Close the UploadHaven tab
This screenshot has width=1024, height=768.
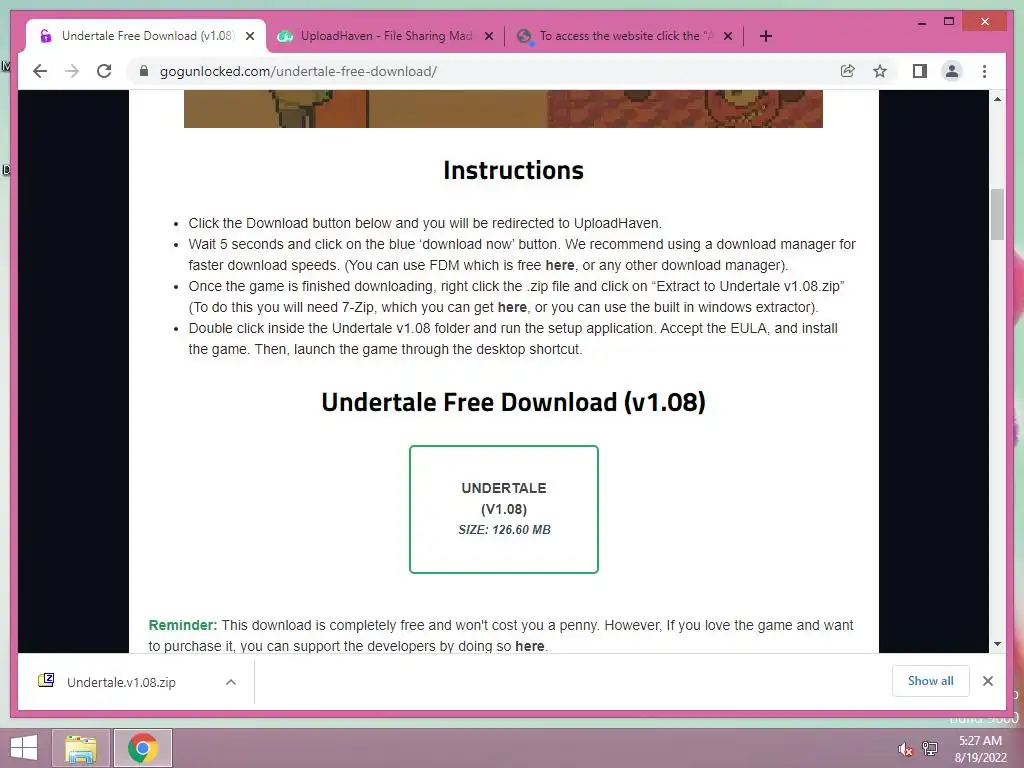tap(488, 36)
